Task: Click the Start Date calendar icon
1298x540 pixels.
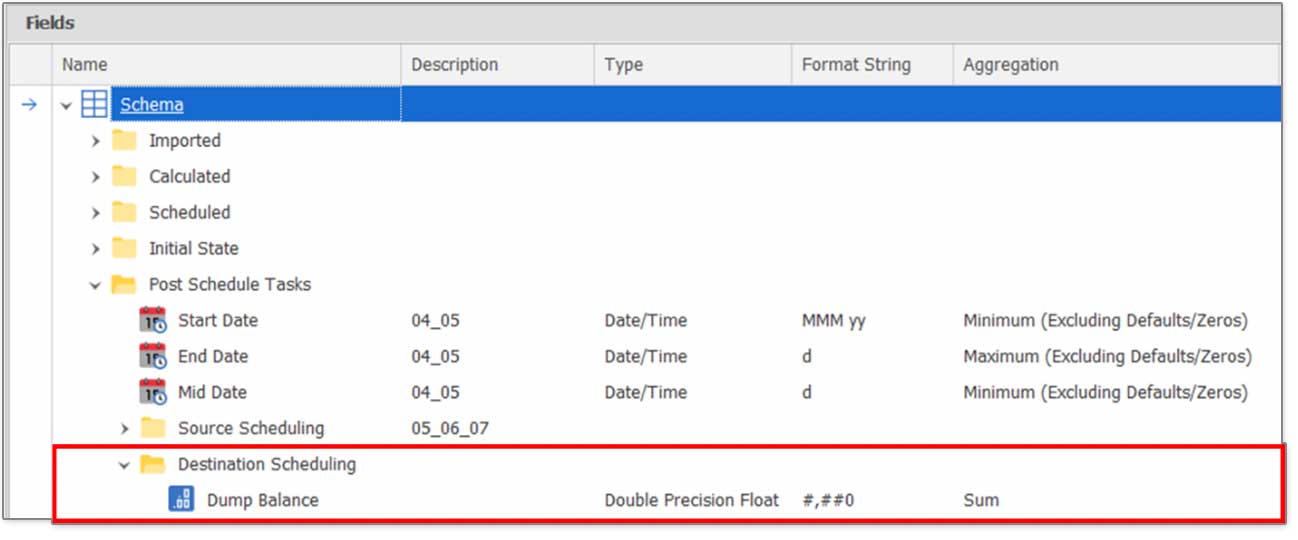Action: (x=152, y=321)
